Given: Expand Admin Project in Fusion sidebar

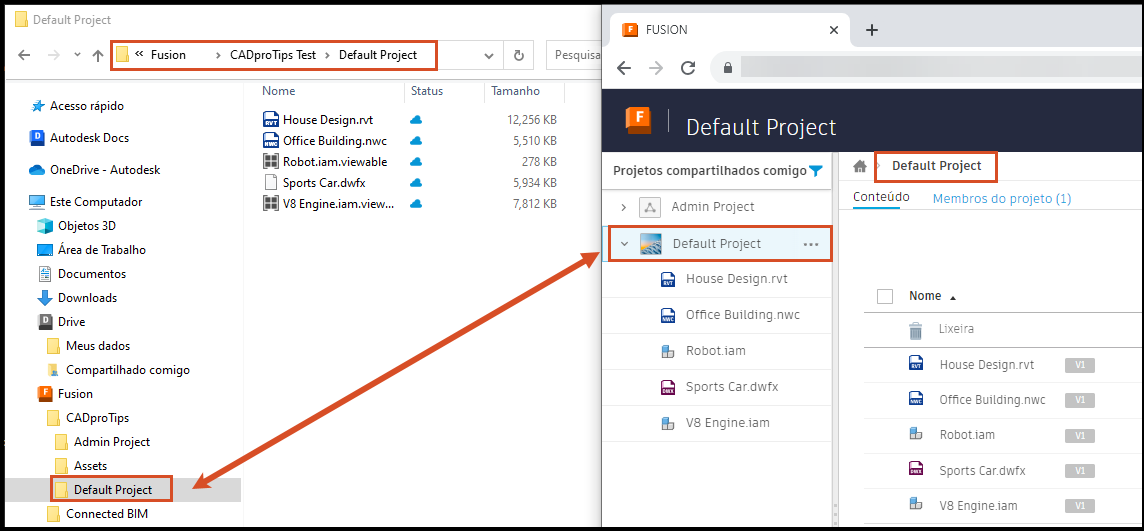Looking at the screenshot, I should [x=623, y=207].
